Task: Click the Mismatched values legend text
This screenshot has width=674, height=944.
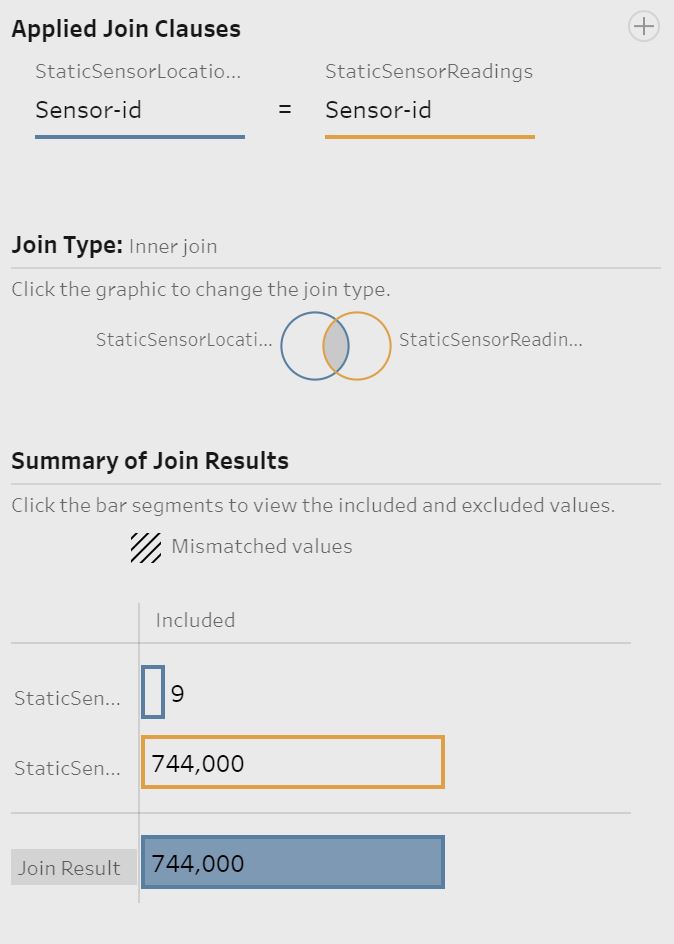Action: click(261, 546)
